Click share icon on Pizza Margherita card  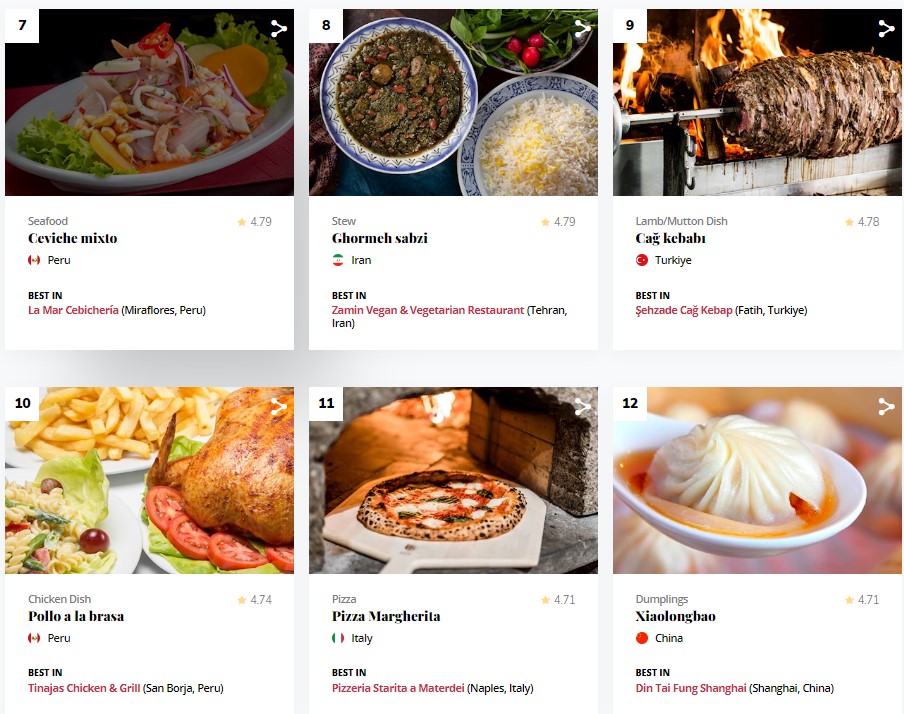coord(582,407)
